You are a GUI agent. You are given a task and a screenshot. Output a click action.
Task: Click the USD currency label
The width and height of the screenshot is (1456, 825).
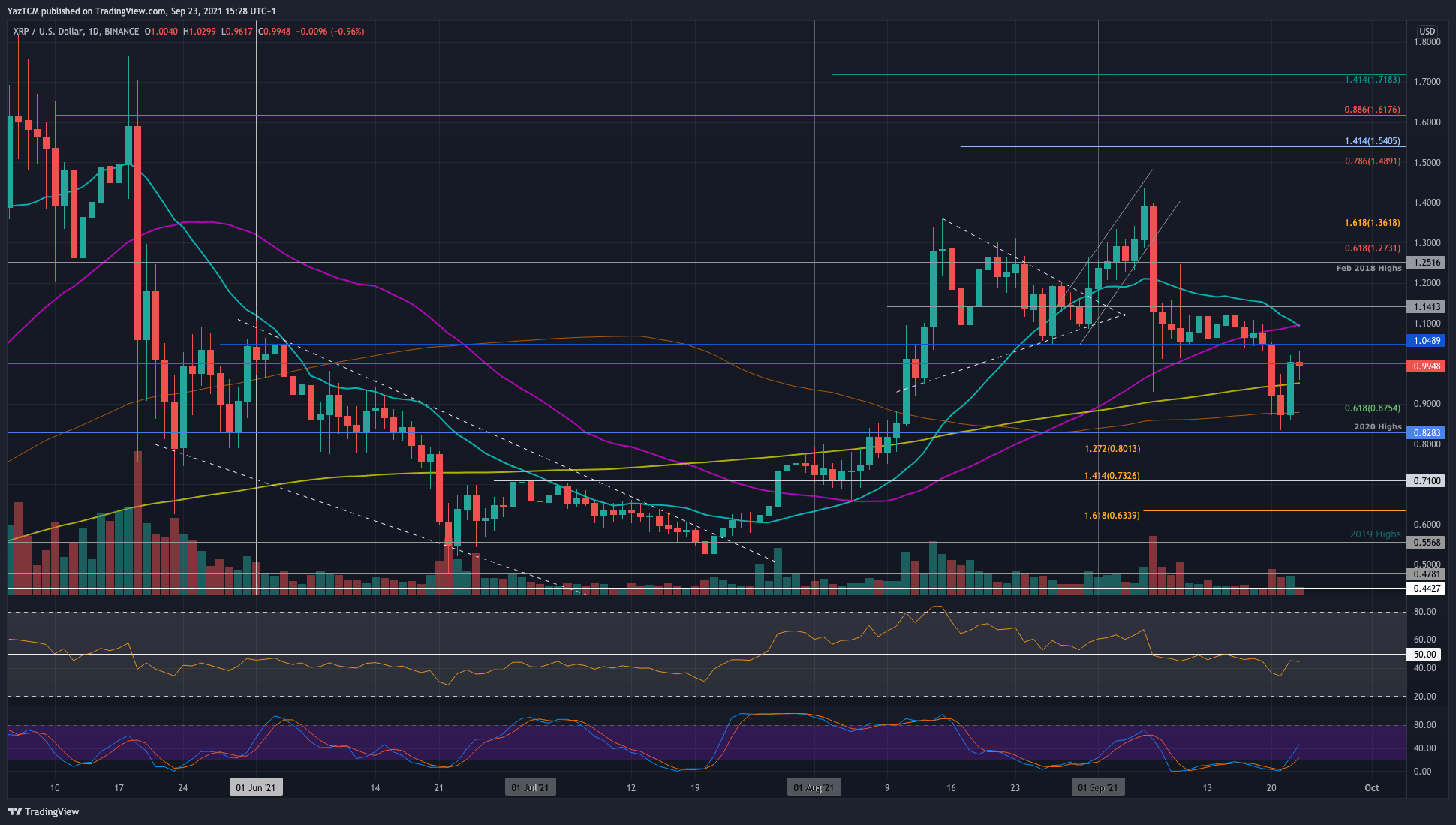pyautogui.click(x=1427, y=32)
